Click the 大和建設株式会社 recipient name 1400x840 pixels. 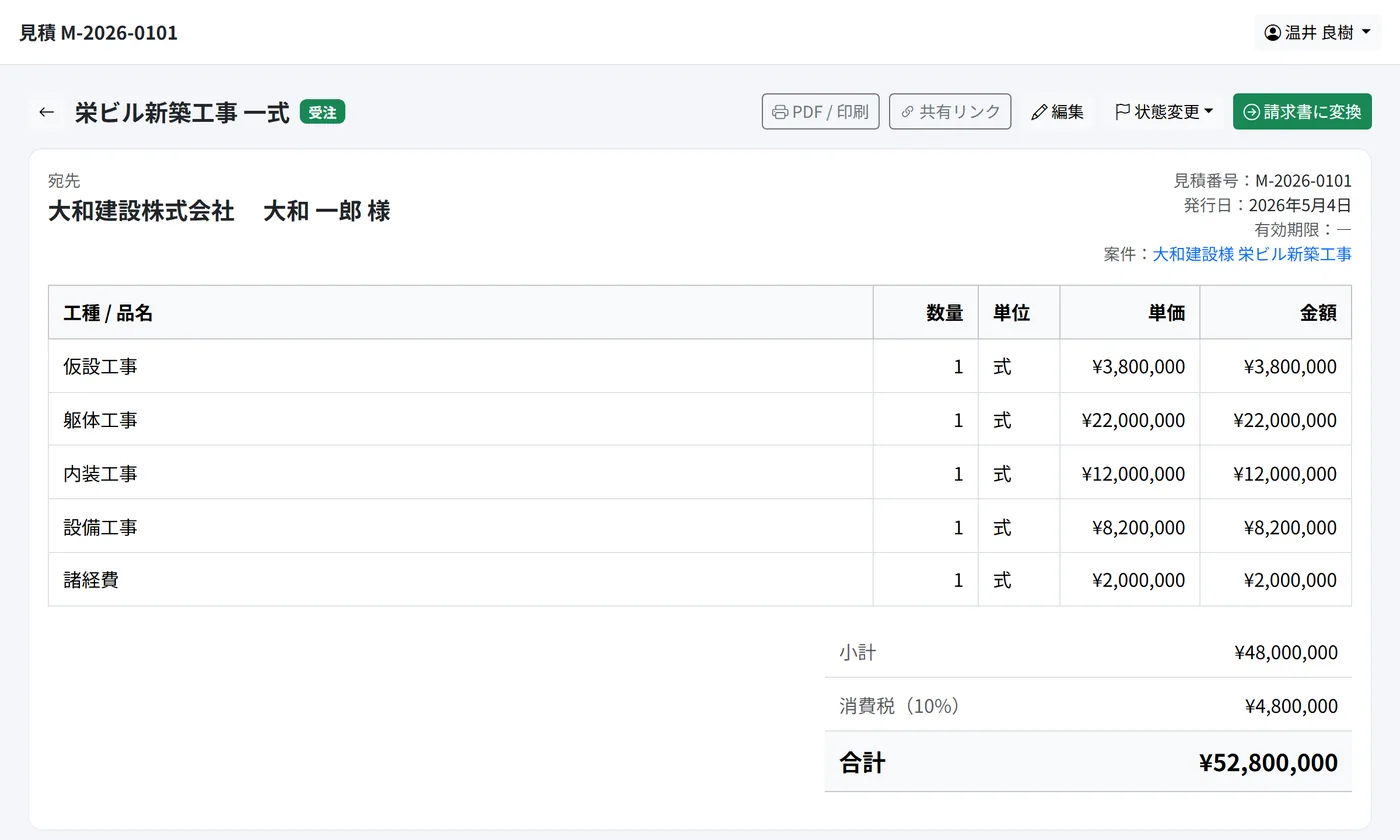141,211
